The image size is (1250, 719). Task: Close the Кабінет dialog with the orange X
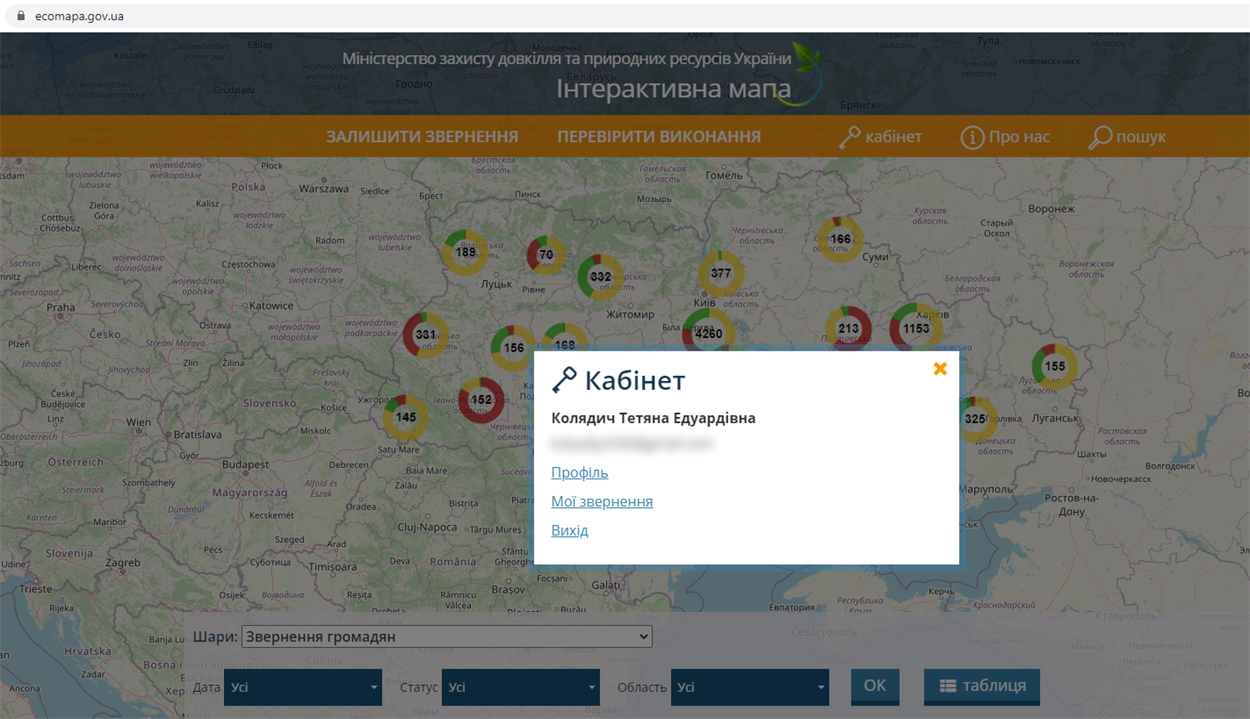tap(940, 369)
